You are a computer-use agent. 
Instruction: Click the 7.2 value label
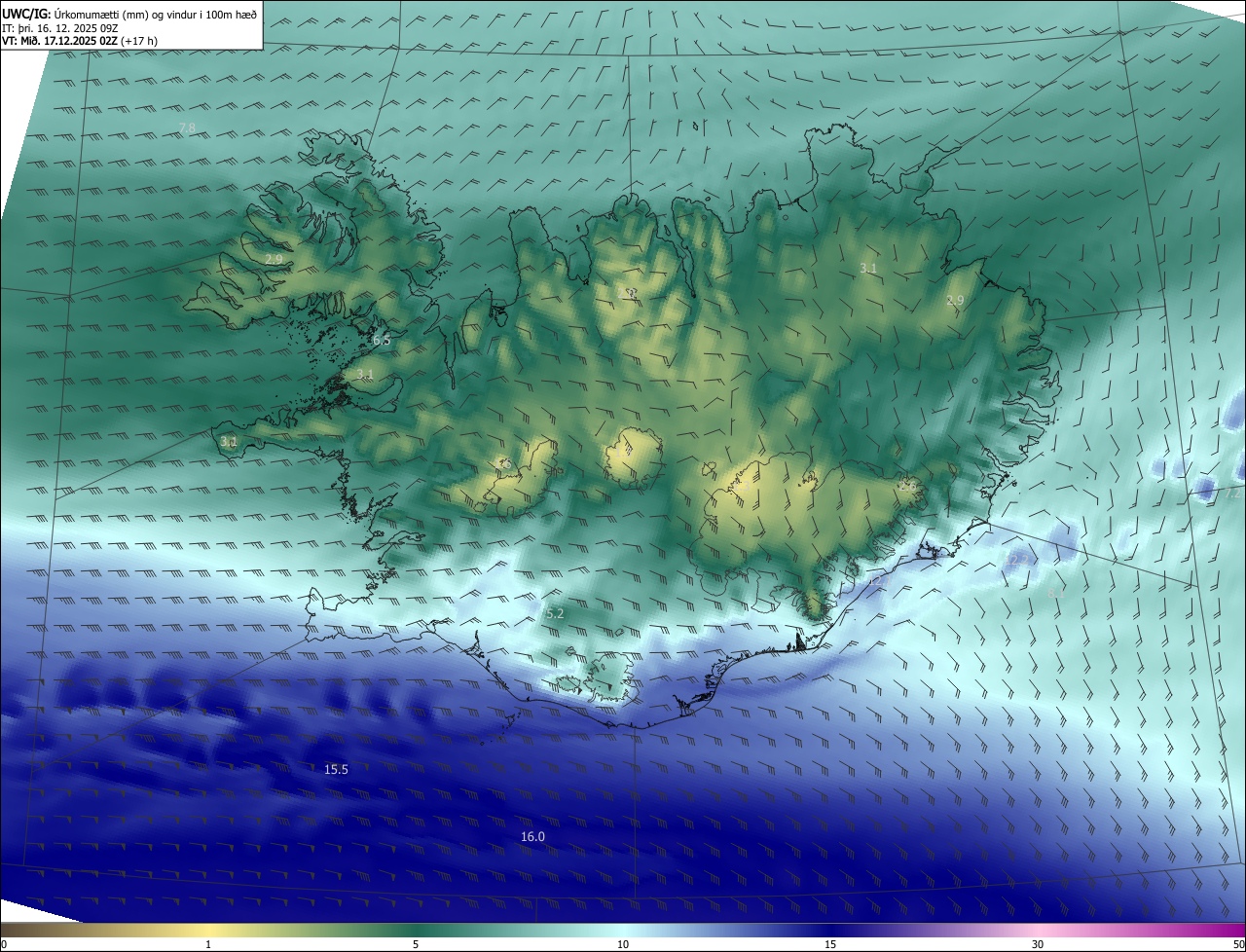[x=1233, y=494]
